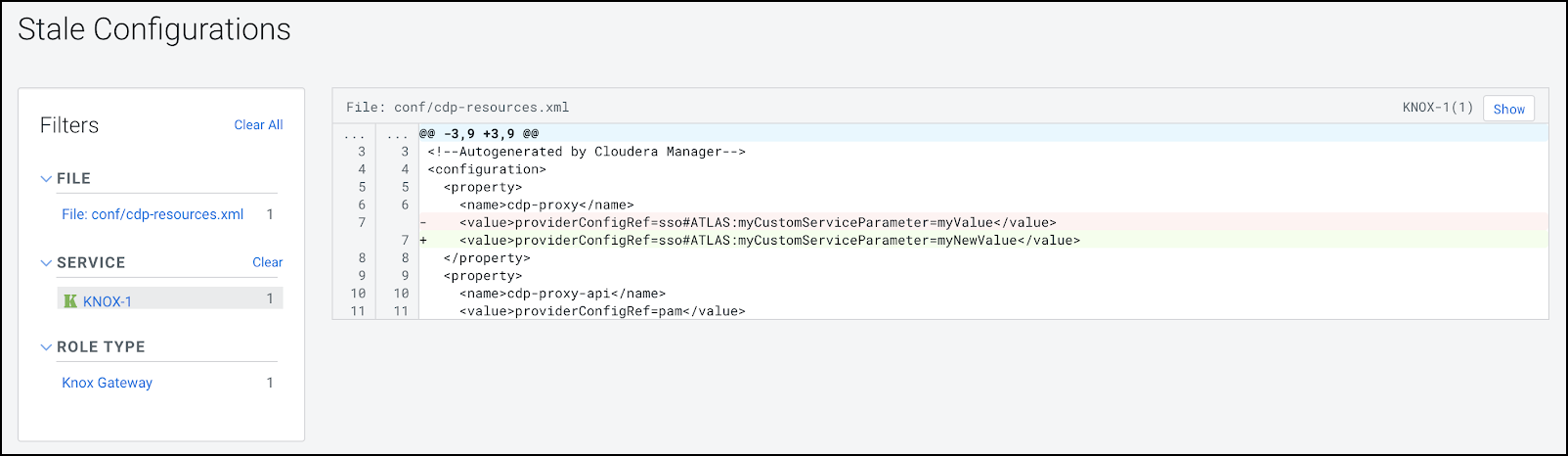
Task: Collapse the ROLE TYPE filter section
Action: (46, 347)
